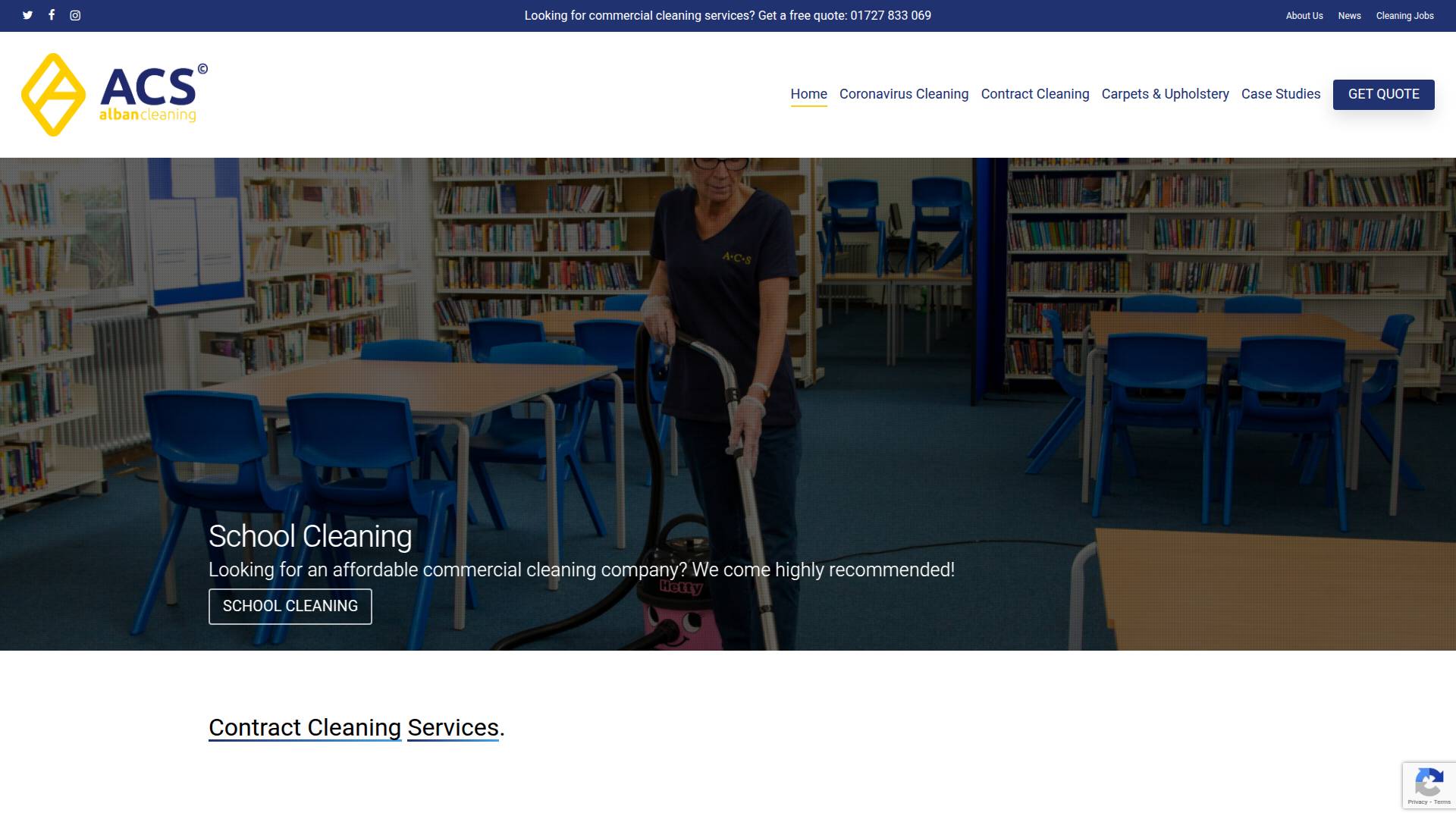Image resolution: width=1456 pixels, height=819 pixels.
Task: Open the About Us link
Action: coord(1304,15)
